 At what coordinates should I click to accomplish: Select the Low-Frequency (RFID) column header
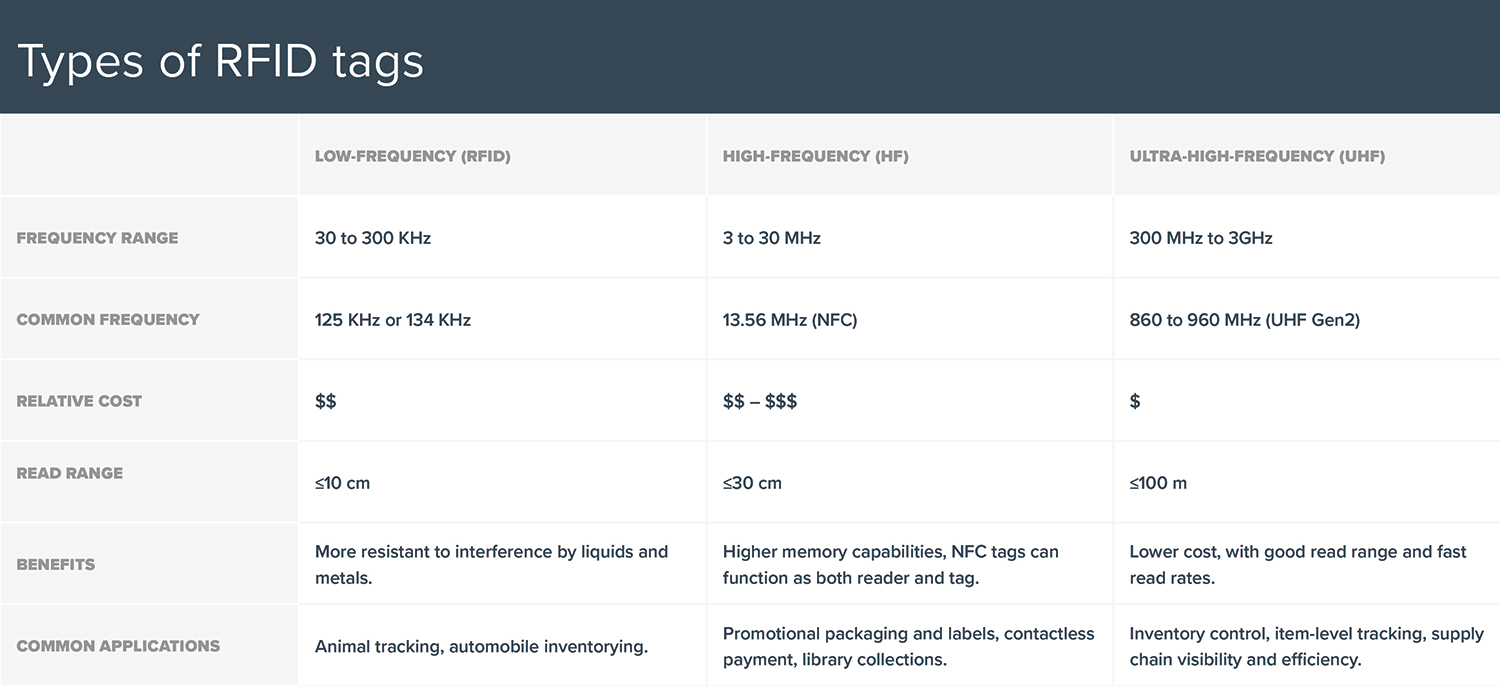pos(412,156)
